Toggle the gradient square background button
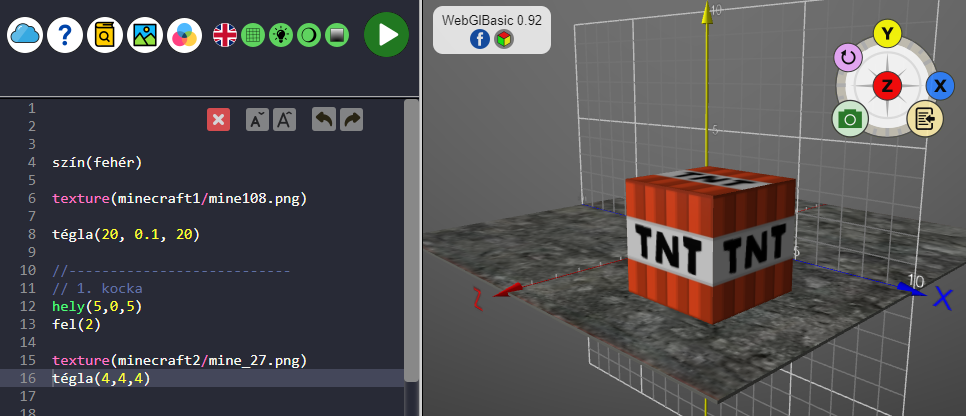The image size is (966, 416). [337, 35]
